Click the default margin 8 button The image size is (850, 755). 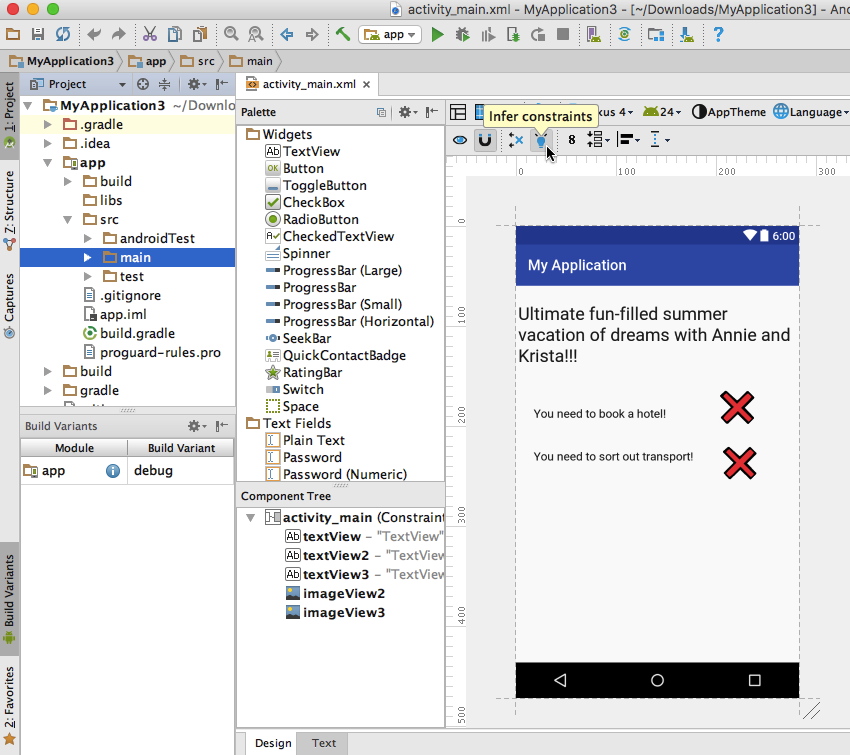click(571, 140)
